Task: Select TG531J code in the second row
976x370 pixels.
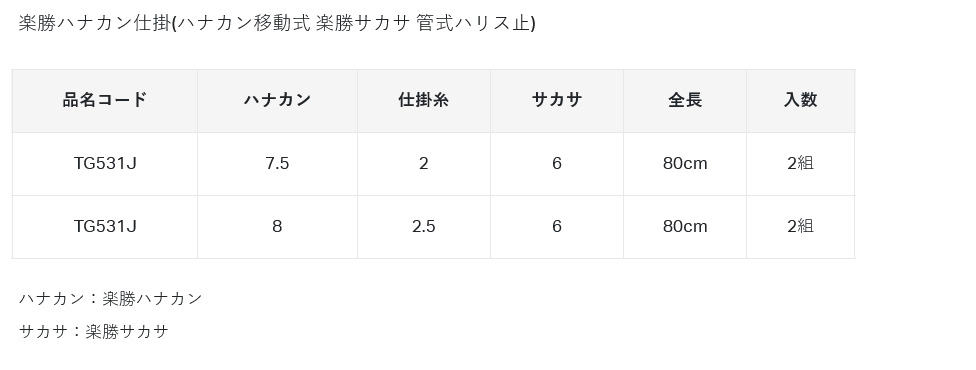Action: [105, 227]
